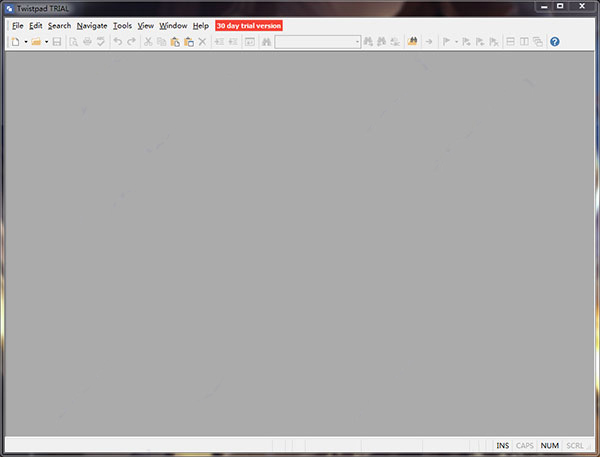Click the NUM status bar indicator
The image size is (600, 457).
550,446
